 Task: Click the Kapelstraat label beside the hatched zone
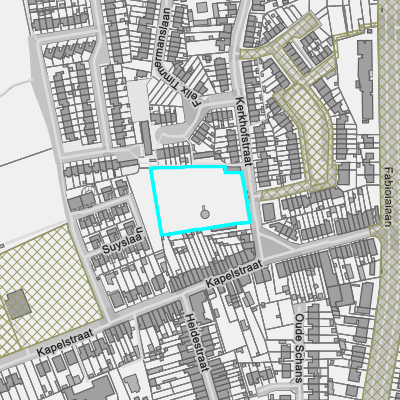point(65,343)
